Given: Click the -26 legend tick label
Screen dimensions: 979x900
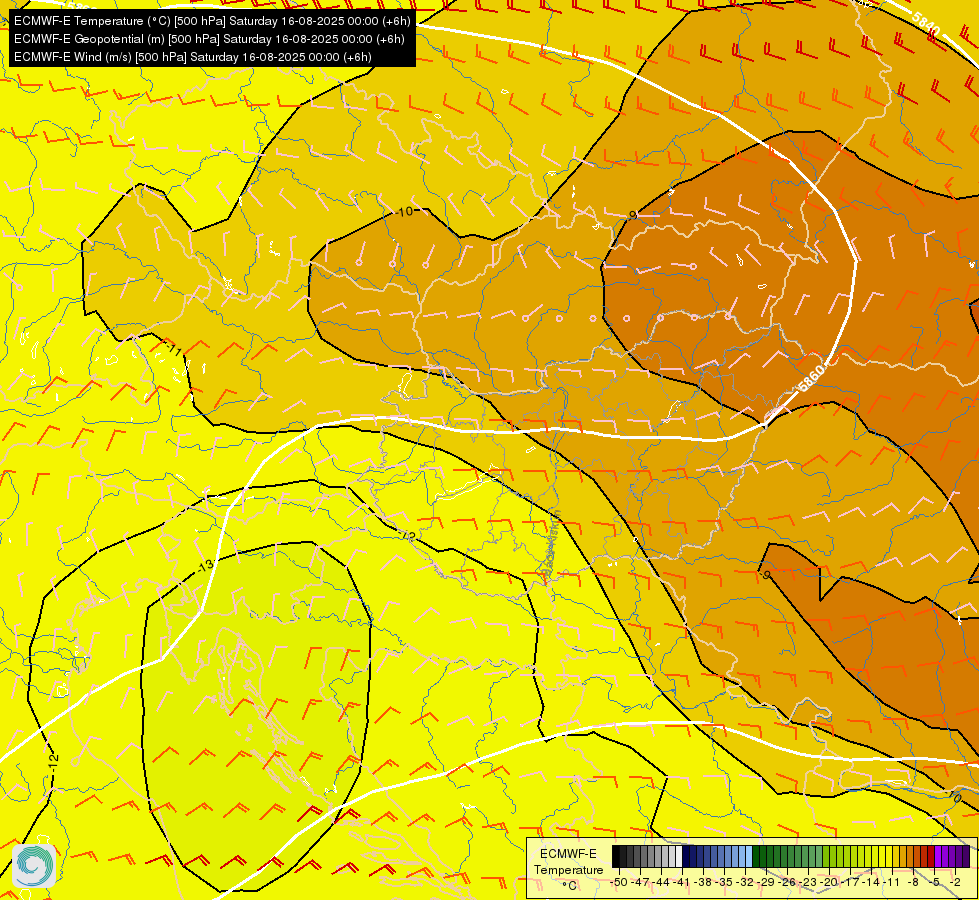Looking at the screenshot, I should tap(787, 882).
